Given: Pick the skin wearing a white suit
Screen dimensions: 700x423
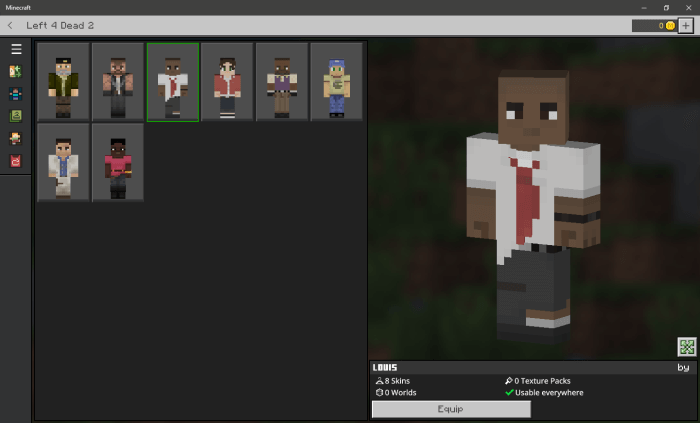Looking at the screenshot, I should (63, 163).
